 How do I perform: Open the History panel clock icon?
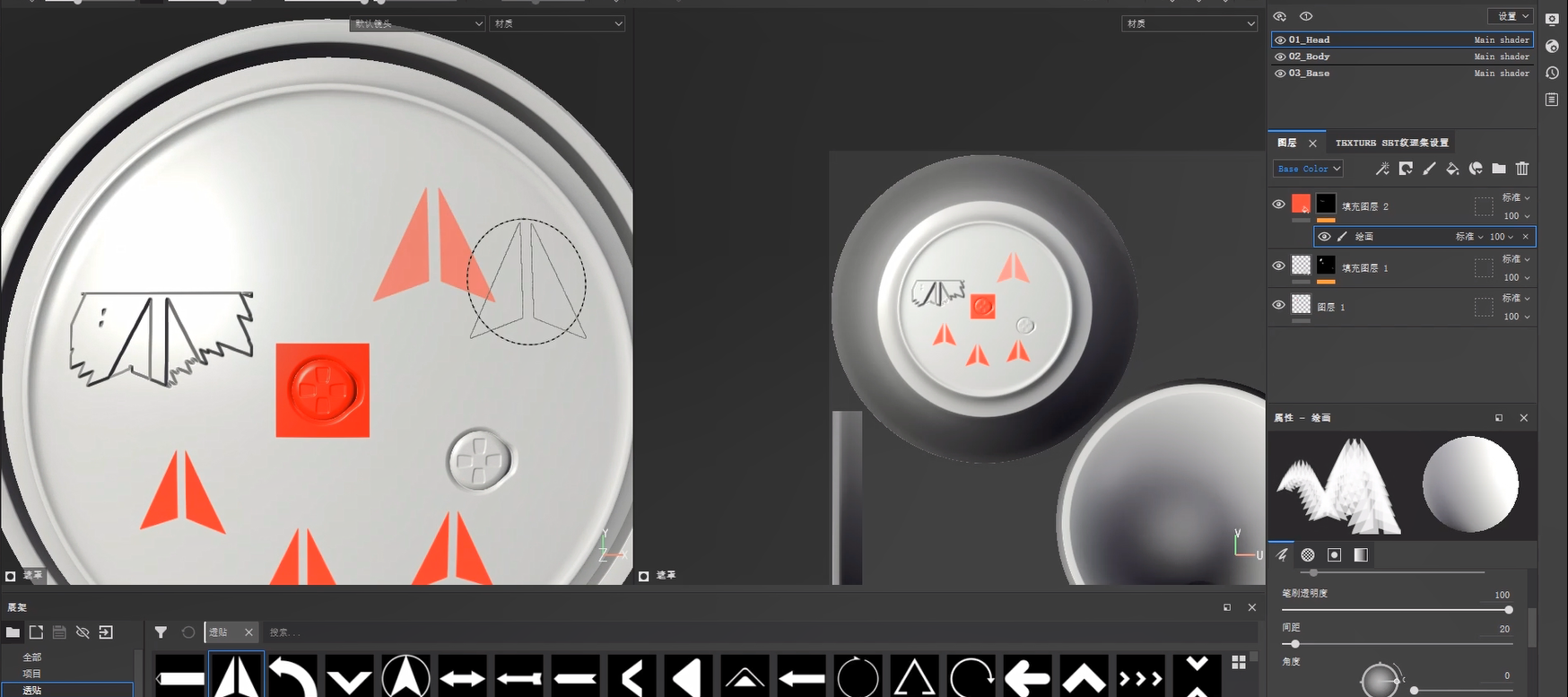click(x=1552, y=73)
